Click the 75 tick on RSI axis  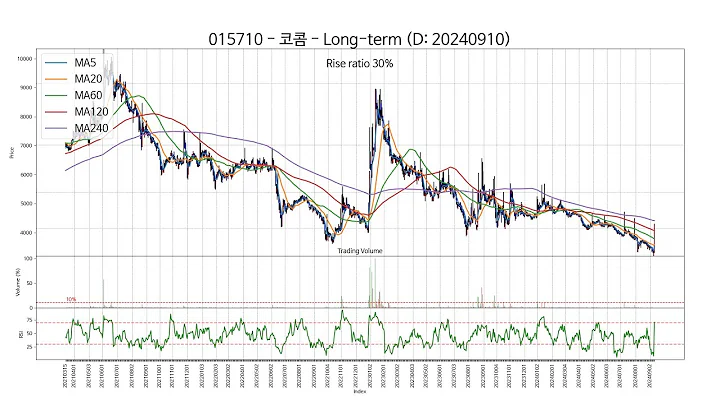[x=30, y=320]
